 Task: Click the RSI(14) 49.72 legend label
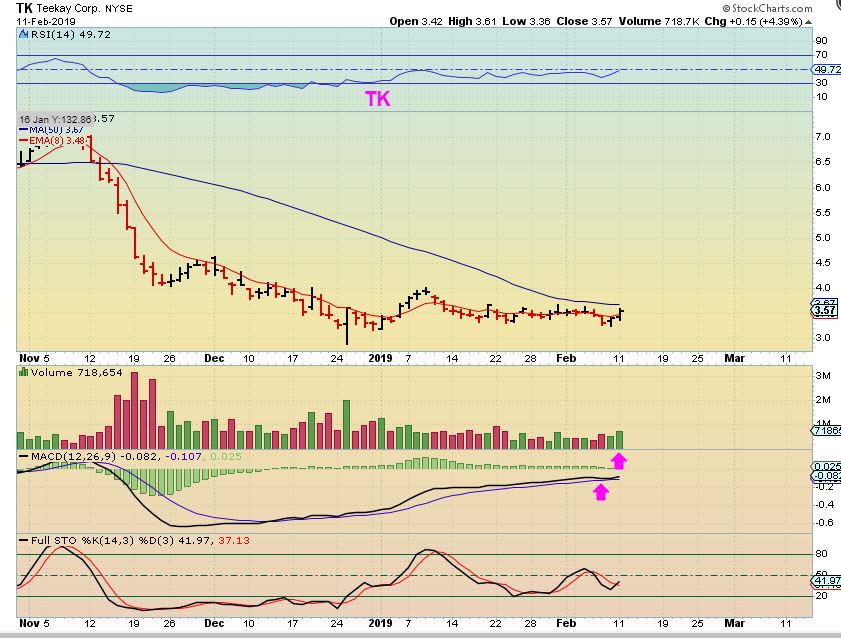[71, 35]
